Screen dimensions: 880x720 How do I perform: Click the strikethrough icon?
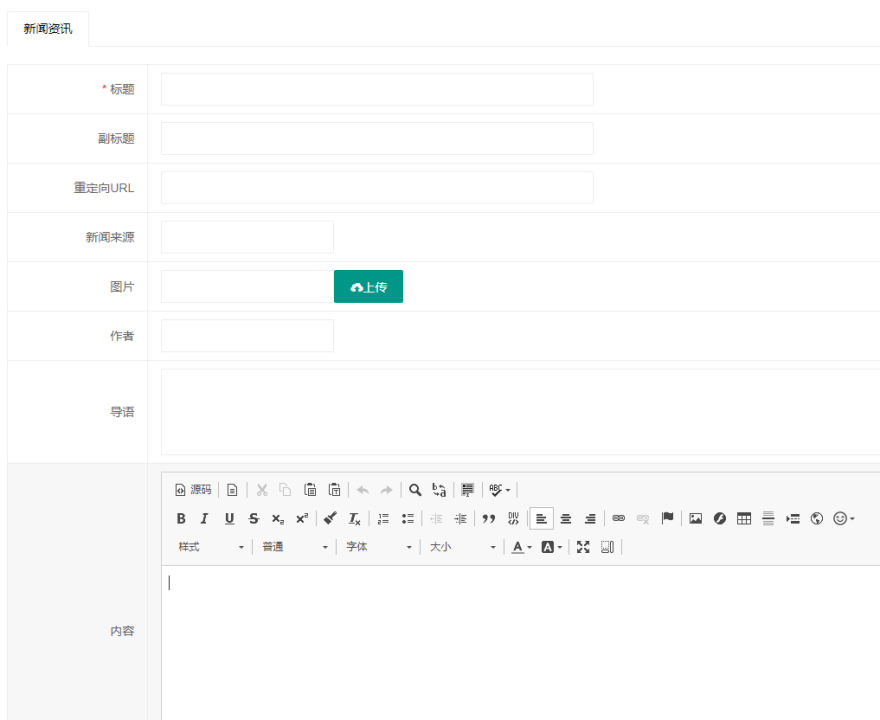tap(253, 518)
